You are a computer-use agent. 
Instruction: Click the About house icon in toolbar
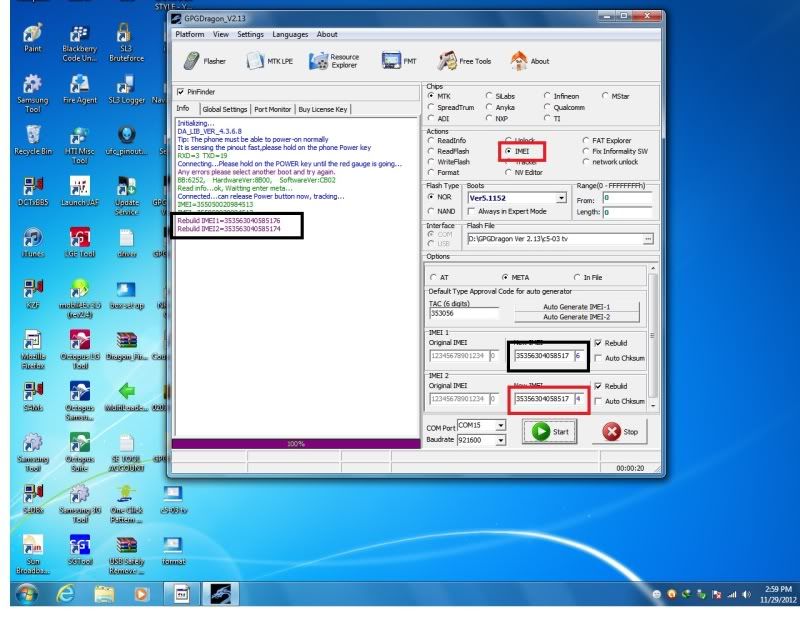[530, 61]
